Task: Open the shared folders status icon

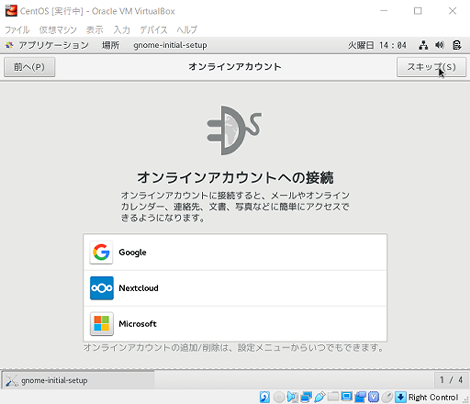Action: (333, 397)
